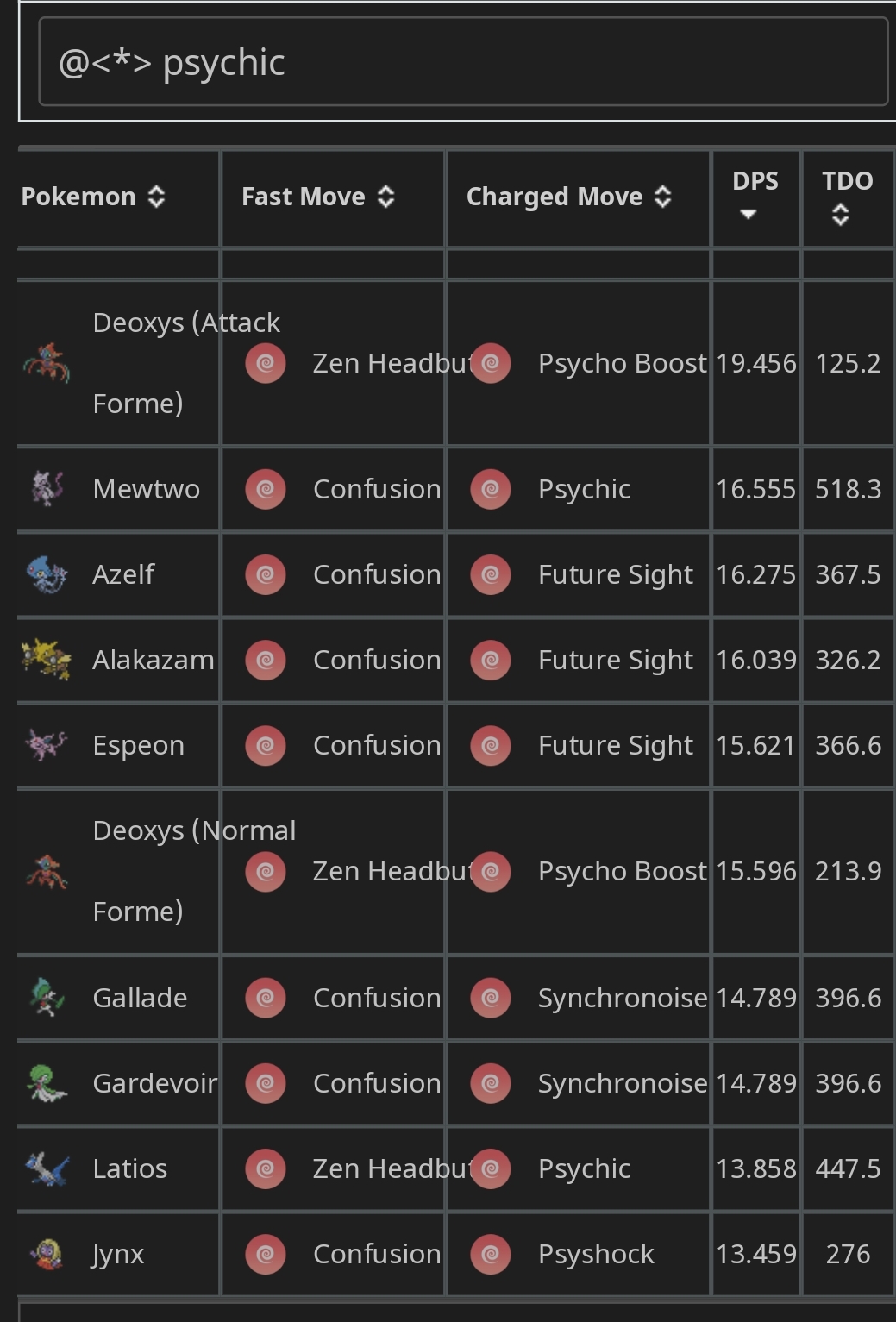Image resolution: width=896 pixels, height=1322 pixels.
Task: Click the Latios sprite icon
Action: point(46,1168)
